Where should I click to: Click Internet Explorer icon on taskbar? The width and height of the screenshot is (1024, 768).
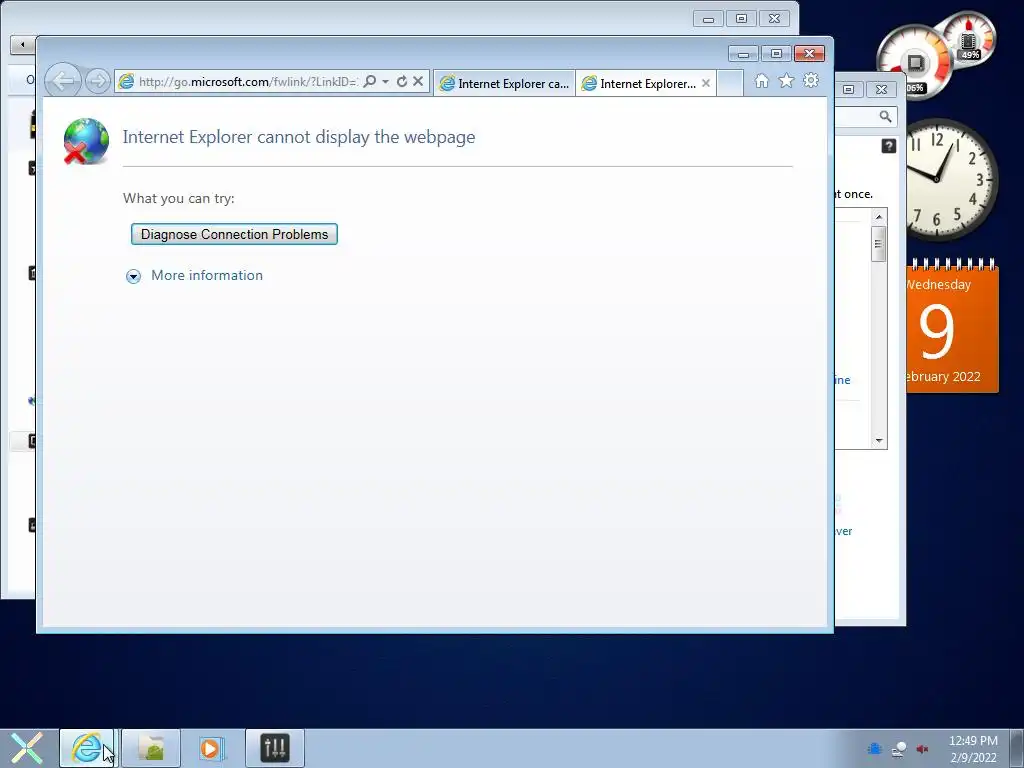pos(87,748)
